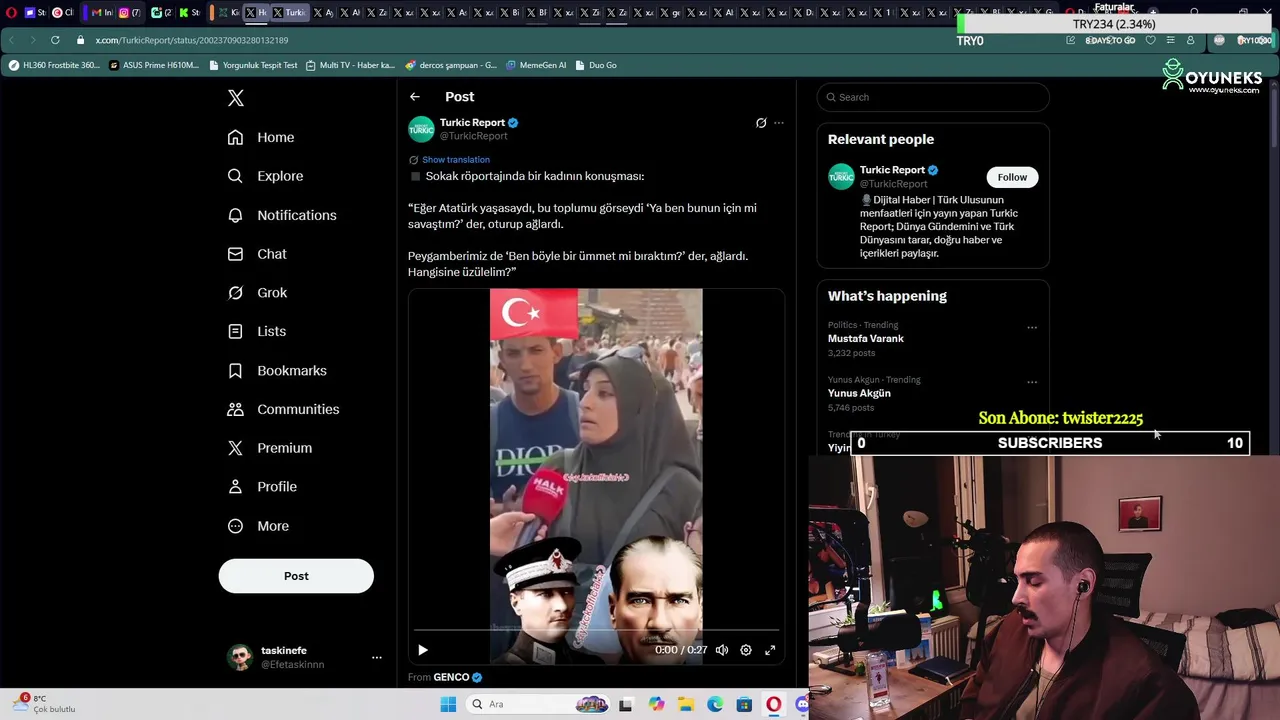Screen dimensions: 1280x720
Task: Click the X logo in the sidebar
Action: point(236,98)
